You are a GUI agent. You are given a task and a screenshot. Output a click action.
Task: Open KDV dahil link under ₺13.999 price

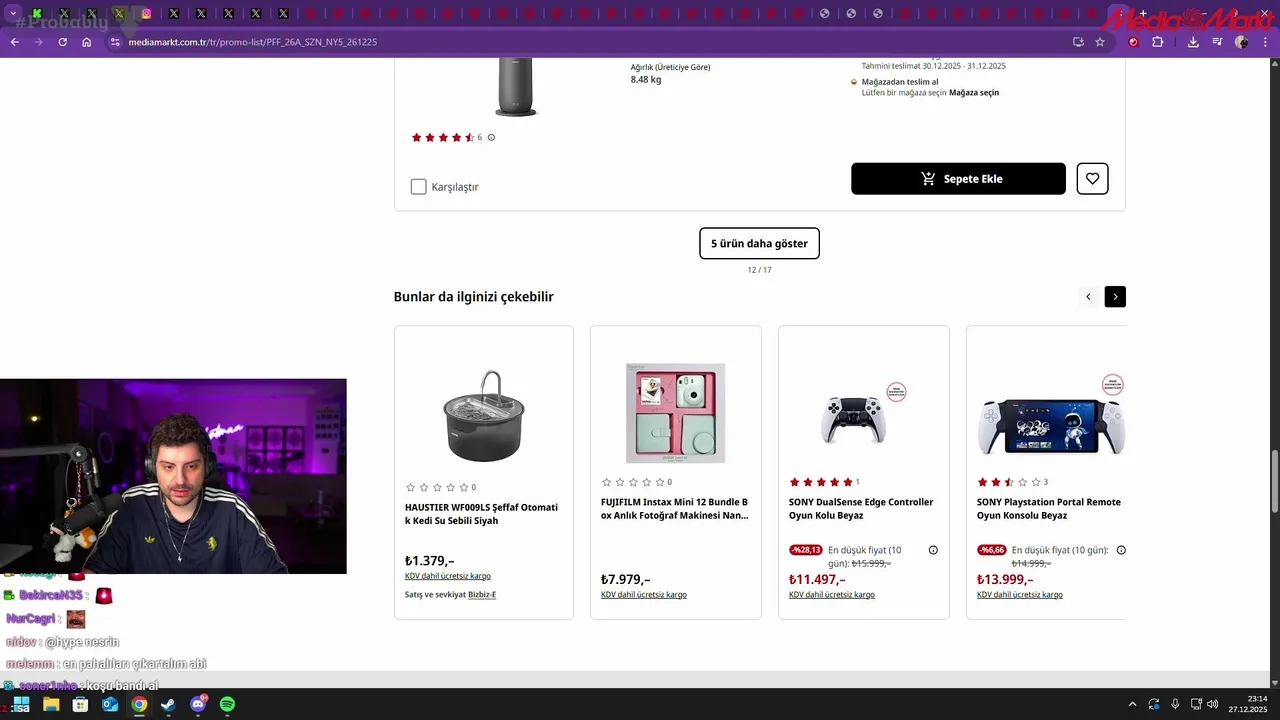coord(1020,595)
